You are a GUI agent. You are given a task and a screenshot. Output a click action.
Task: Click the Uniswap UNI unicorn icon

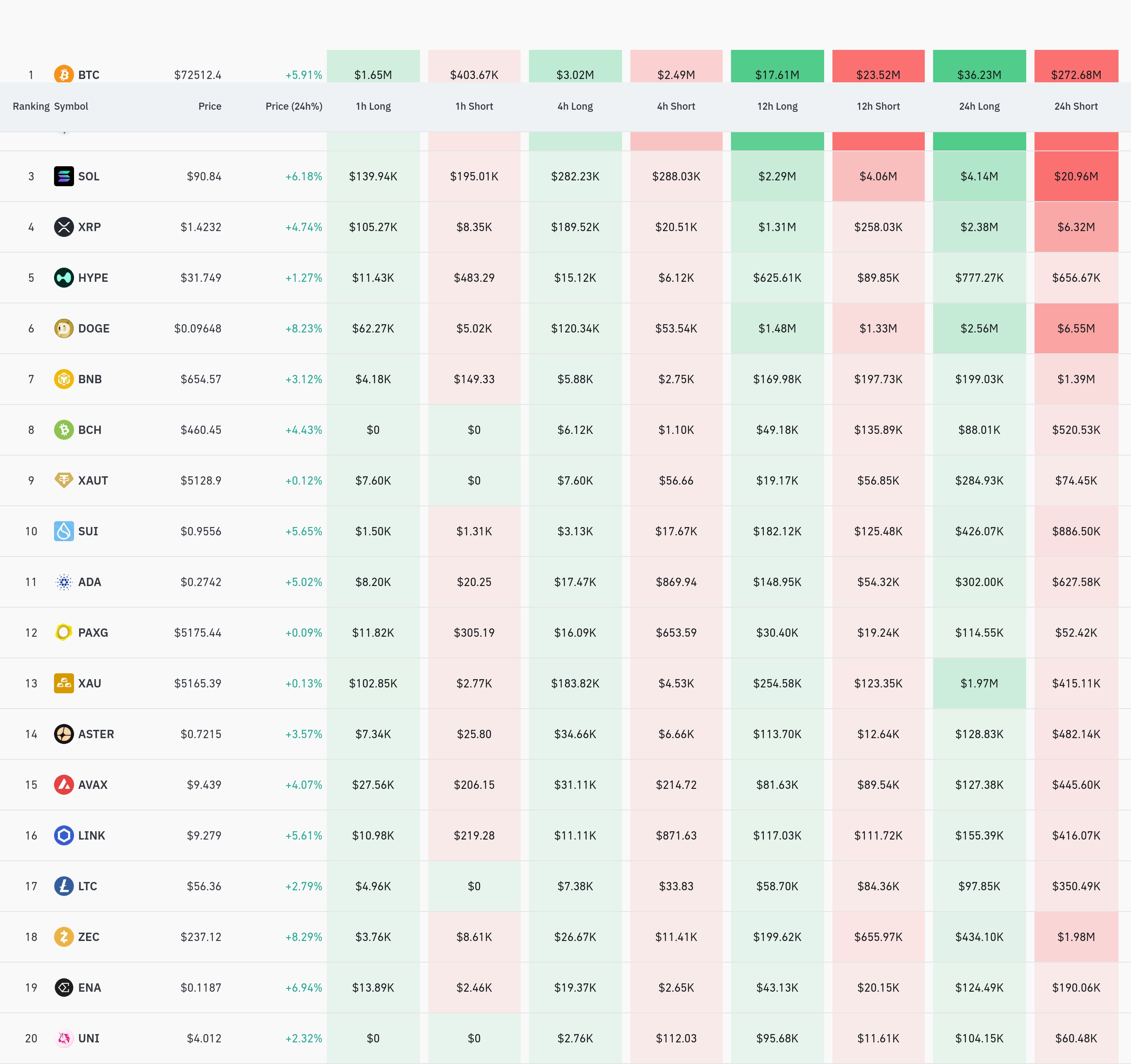[x=64, y=1038]
